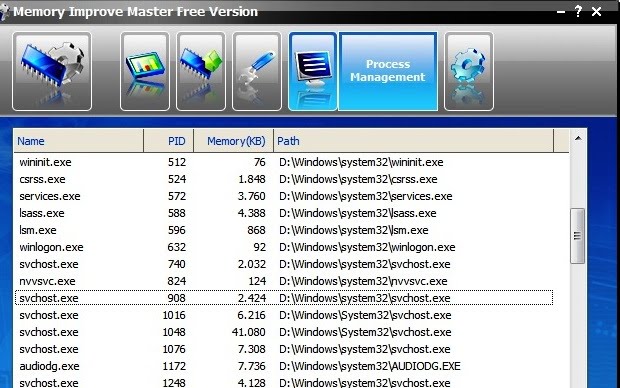Select the nvvsvc.exe process row

[284, 281]
